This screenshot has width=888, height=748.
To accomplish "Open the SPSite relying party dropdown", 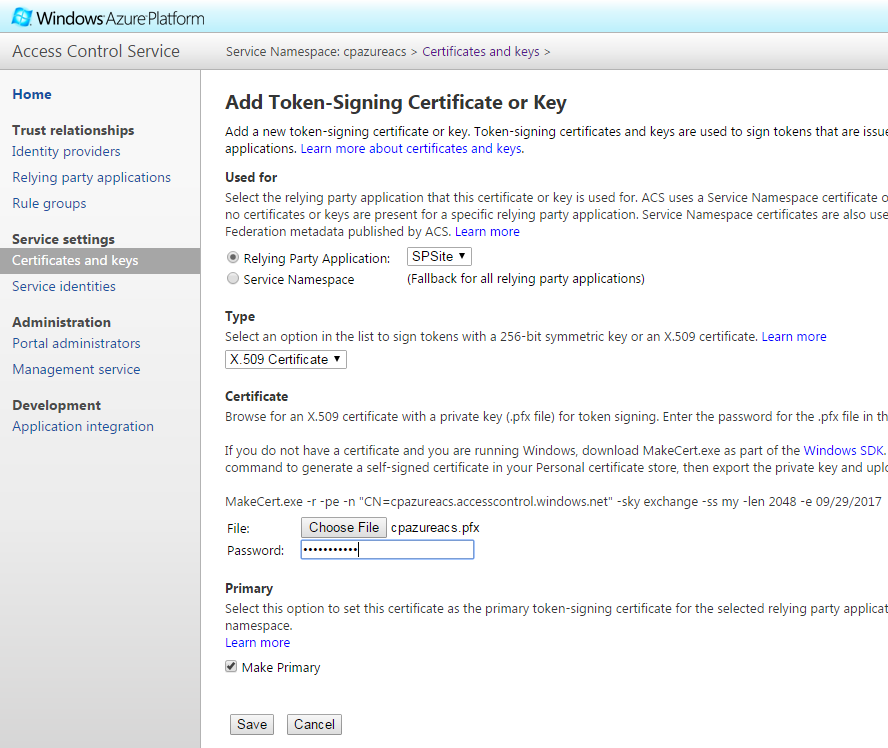I will click(439, 257).
